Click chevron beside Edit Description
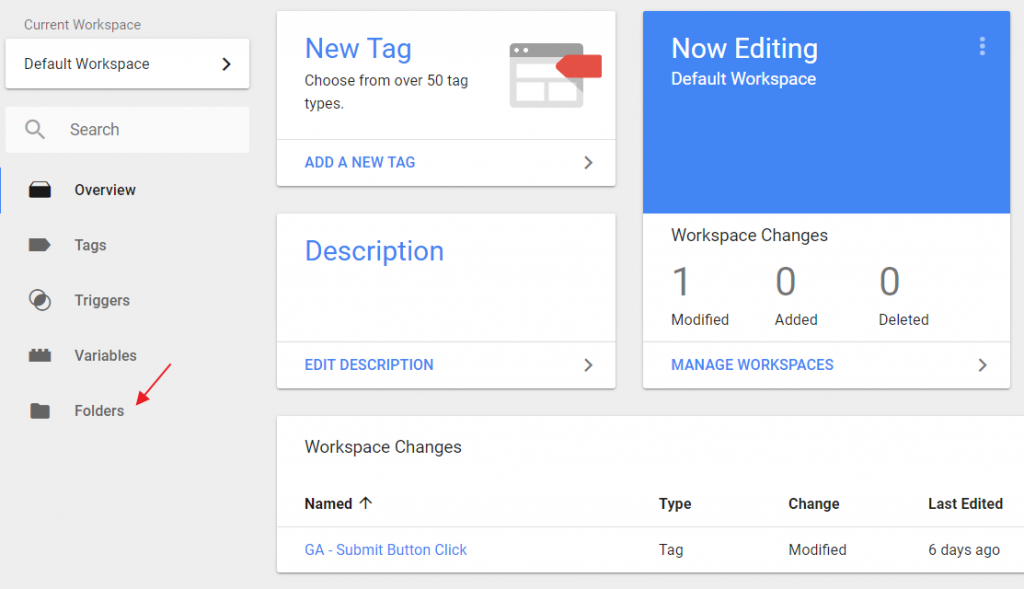Screen dimensions: 1024x589 [588, 365]
